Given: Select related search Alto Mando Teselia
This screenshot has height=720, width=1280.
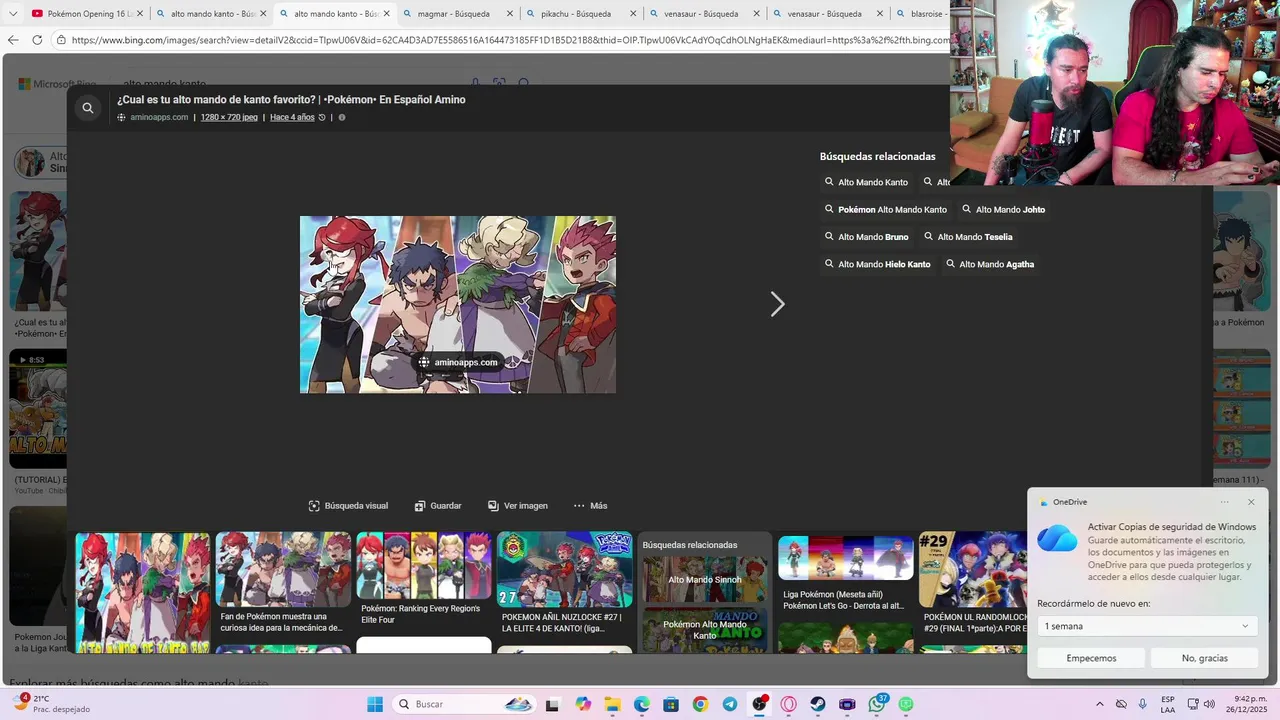Looking at the screenshot, I should [968, 237].
